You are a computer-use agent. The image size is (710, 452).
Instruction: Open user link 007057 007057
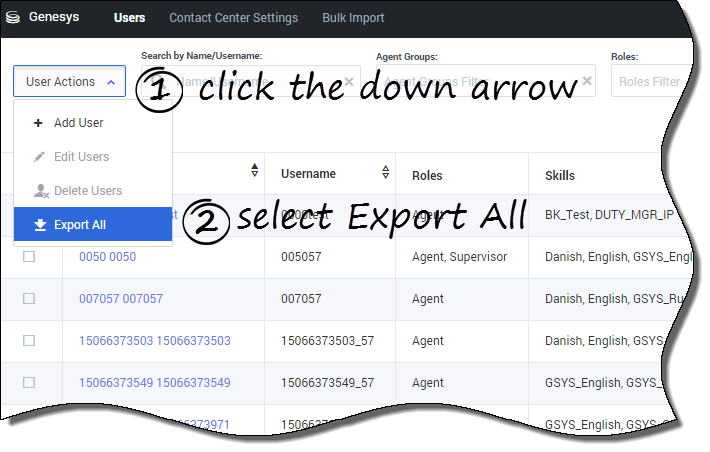120,299
